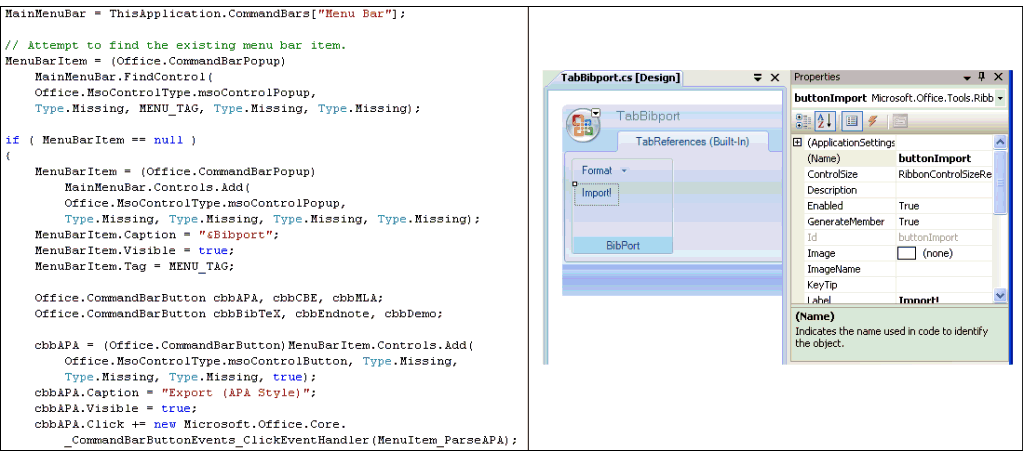Click the Property Pages icon
Screen dimensions: 1023x461
[899, 121]
